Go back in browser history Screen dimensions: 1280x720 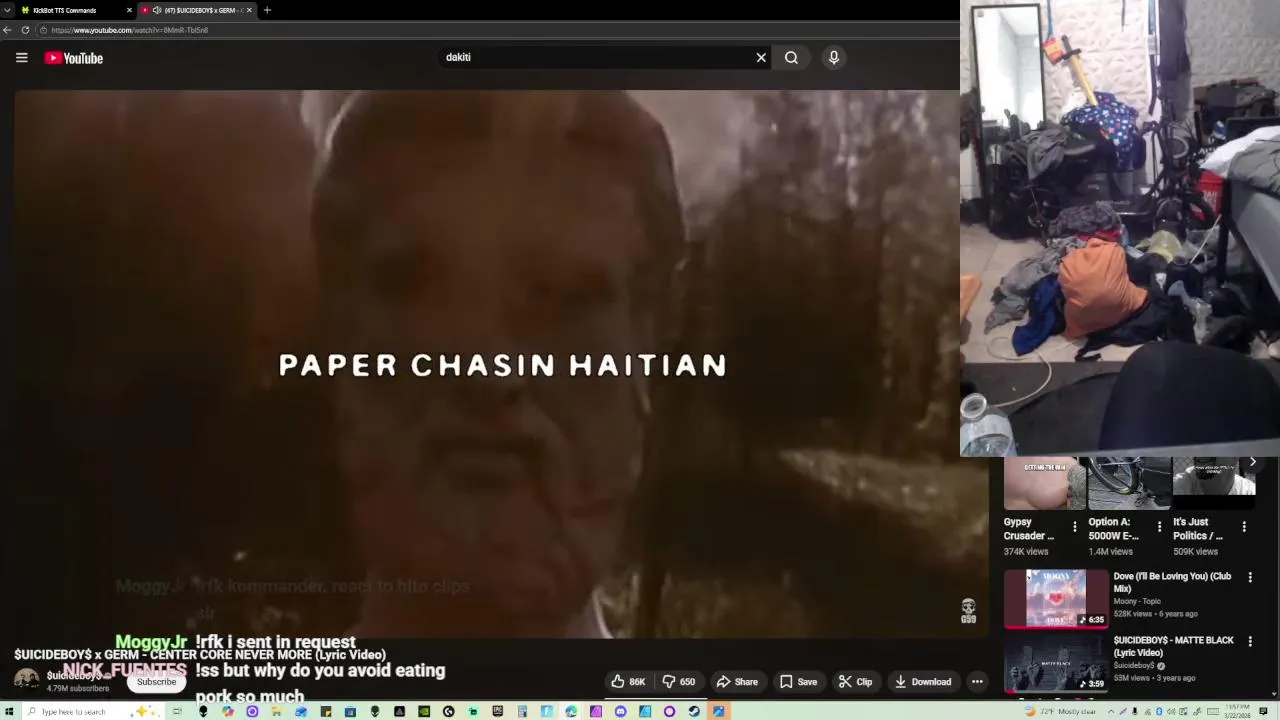pyautogui.click(x=7, y=30)
